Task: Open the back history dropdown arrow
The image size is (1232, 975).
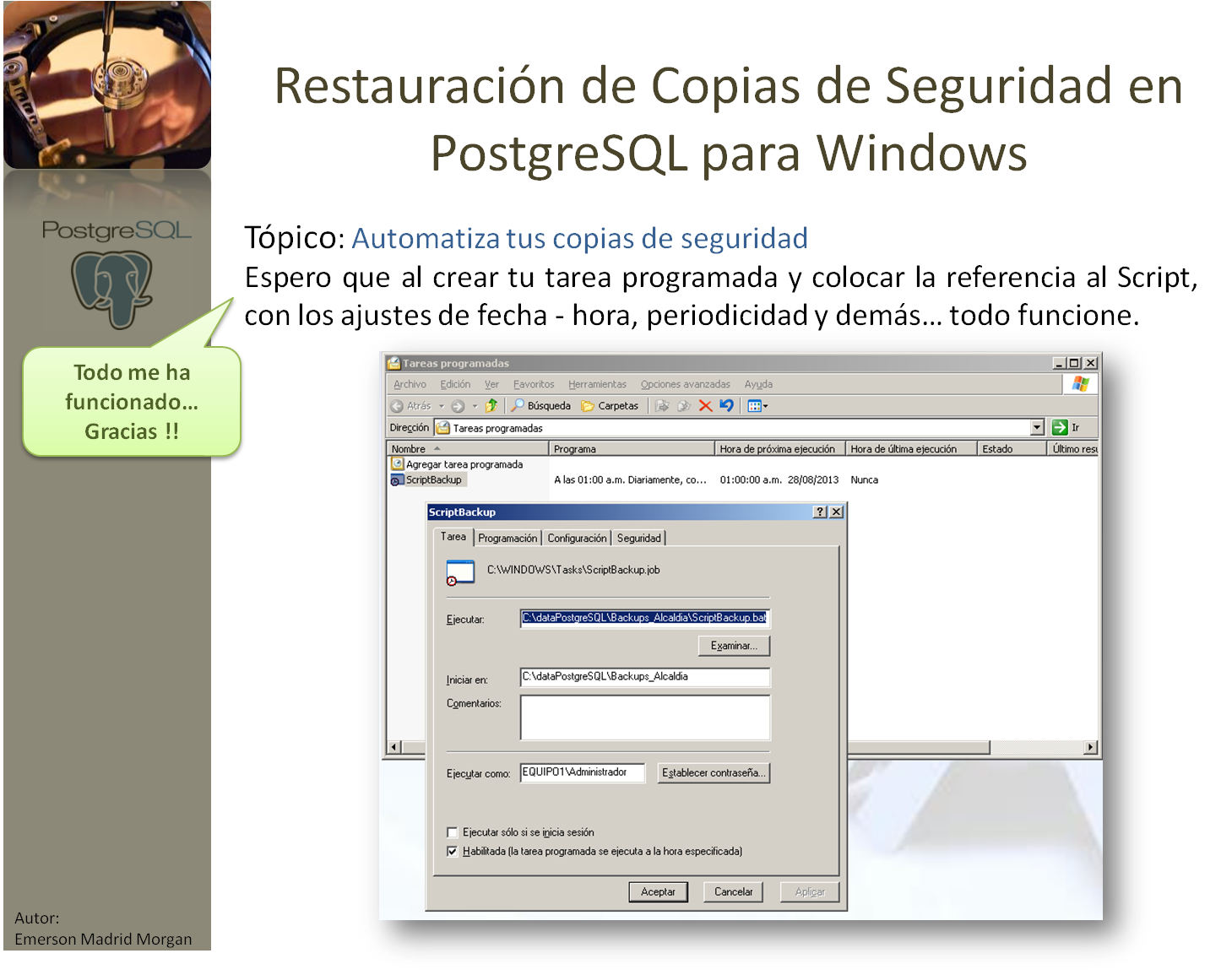Action: 441,406
